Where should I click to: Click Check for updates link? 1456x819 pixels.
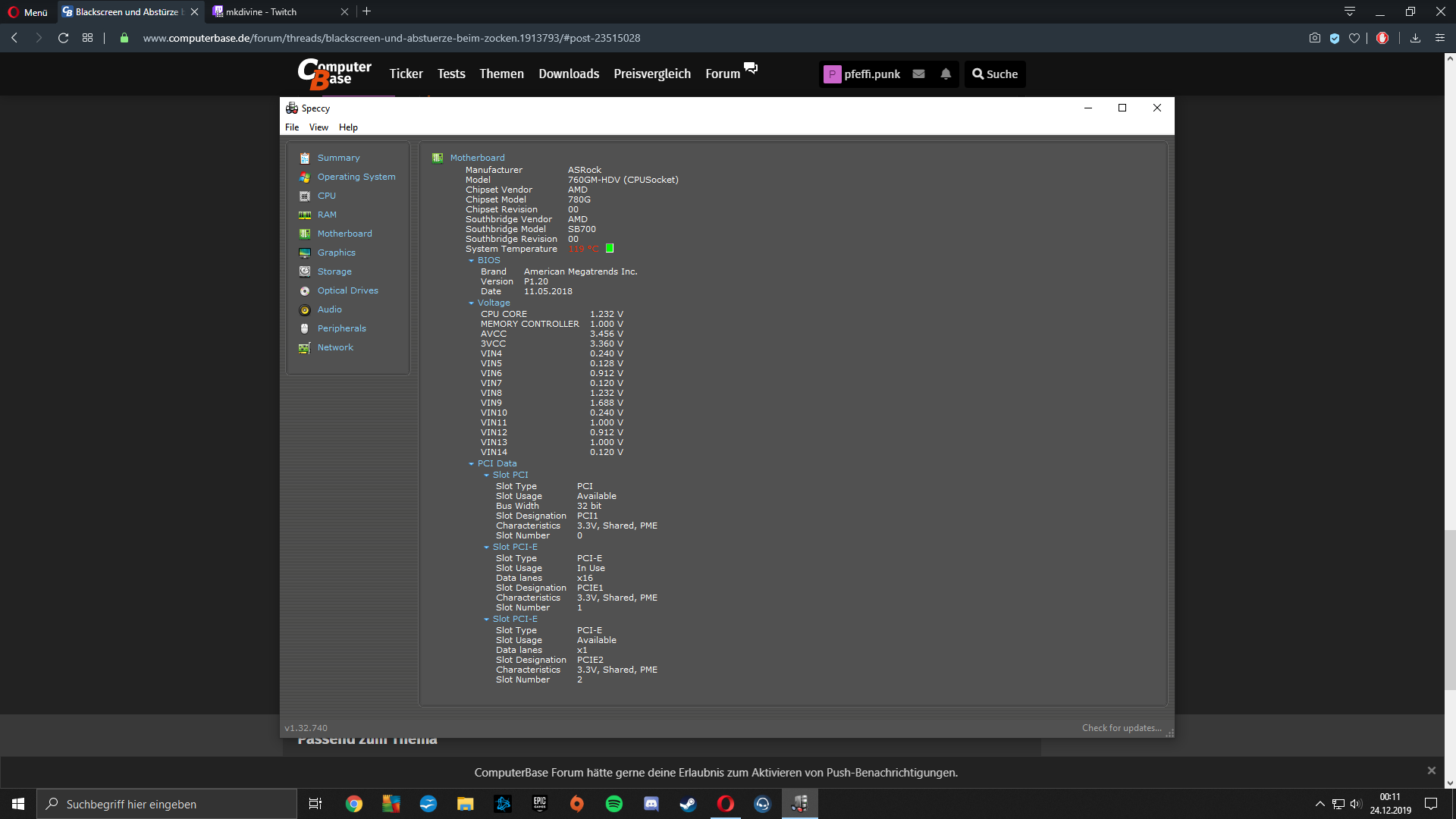[1121, 728]
